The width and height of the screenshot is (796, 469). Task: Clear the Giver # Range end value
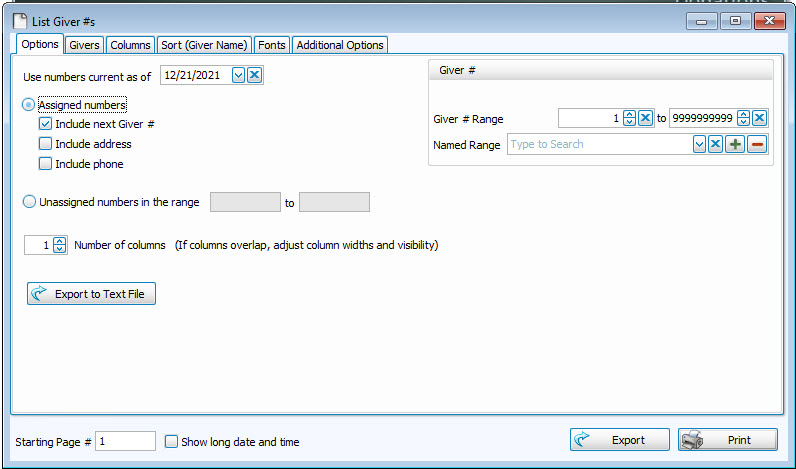(759, 118)
